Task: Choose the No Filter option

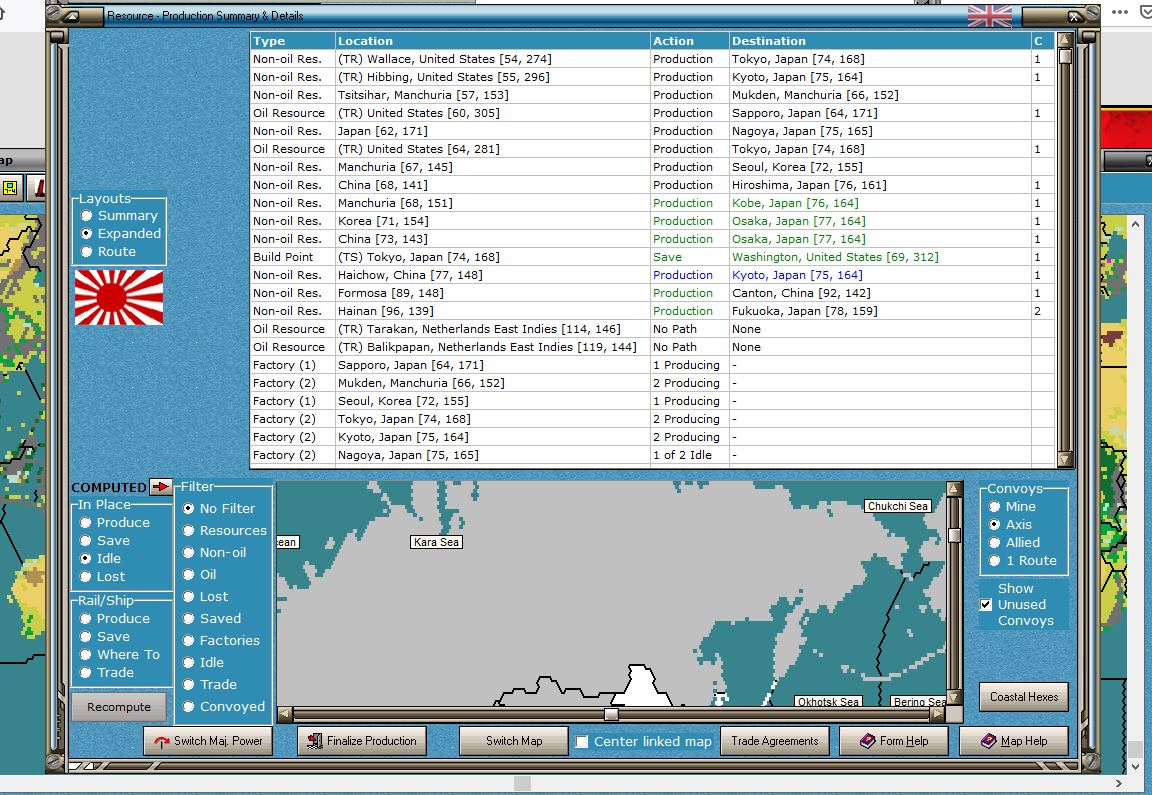Action: pyautogui.click(x=189, y=508)
